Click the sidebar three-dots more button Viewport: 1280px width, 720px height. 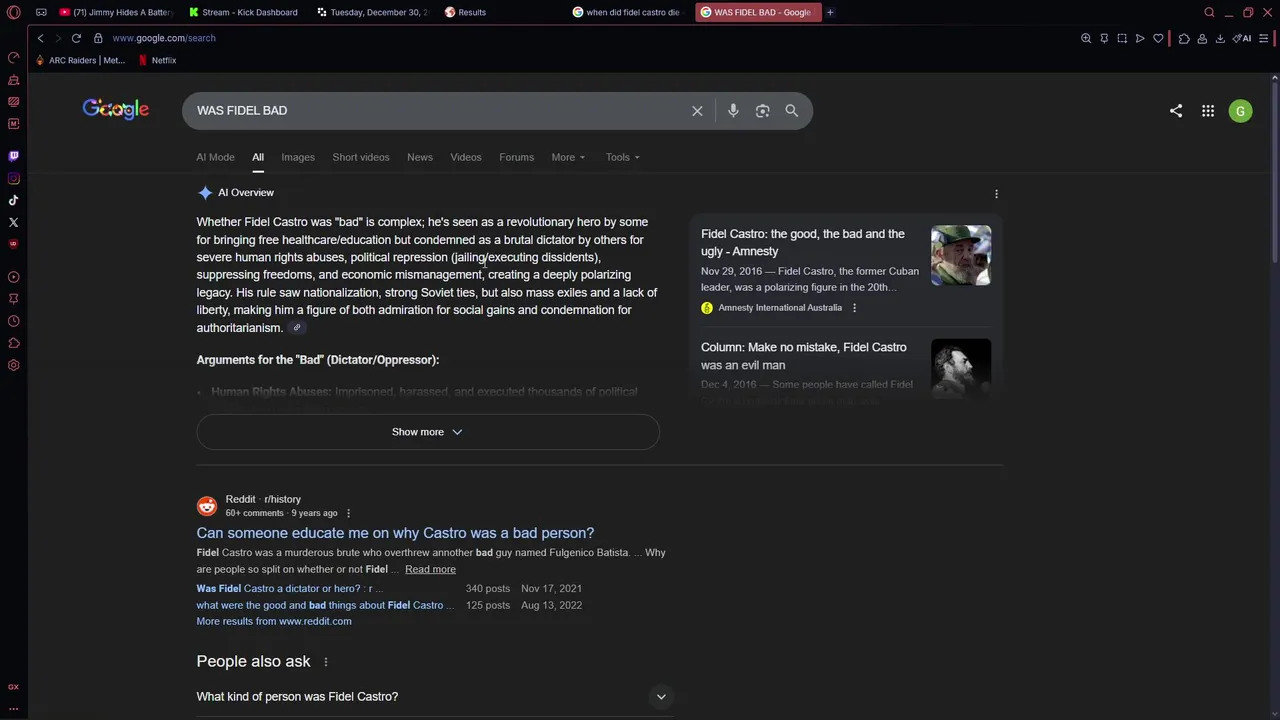coord(13,708)
